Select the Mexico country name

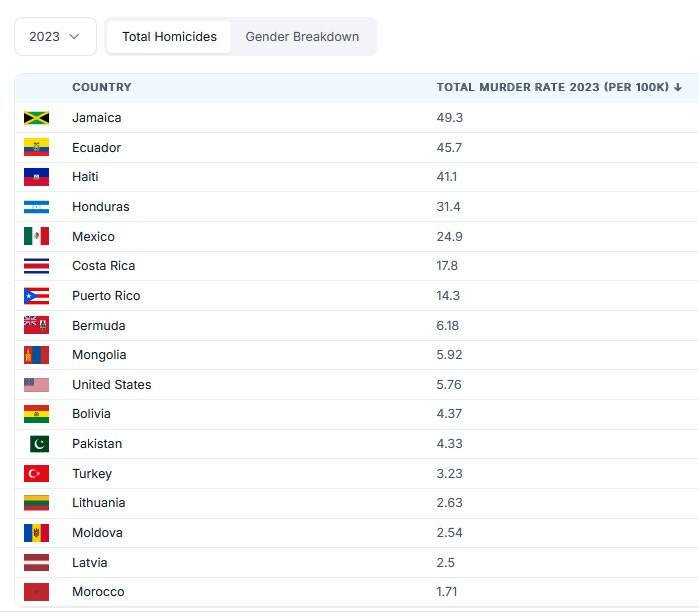tap(94, 237)
